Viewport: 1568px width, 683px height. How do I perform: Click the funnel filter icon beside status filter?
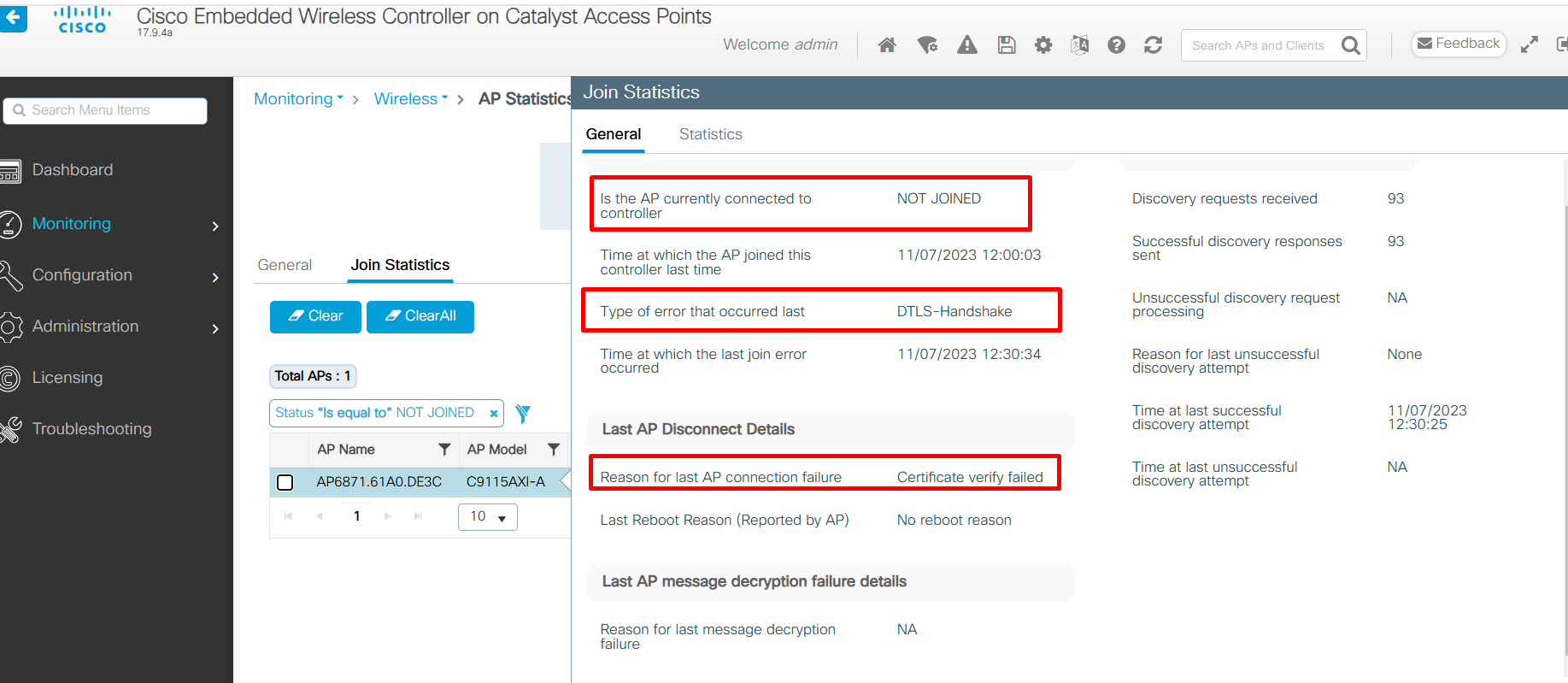click(523, 414)
